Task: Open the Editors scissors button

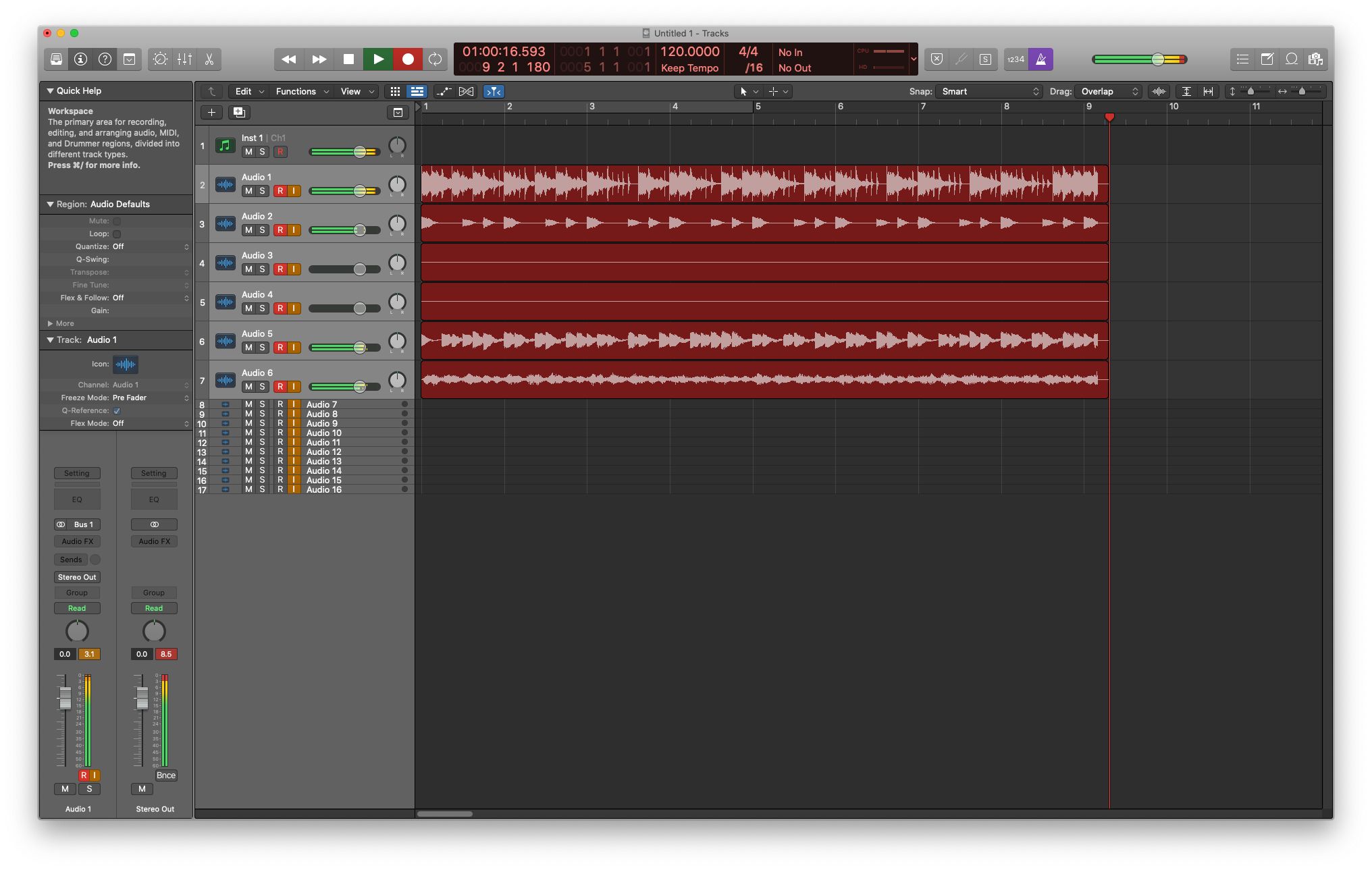Action: point(209,59)
